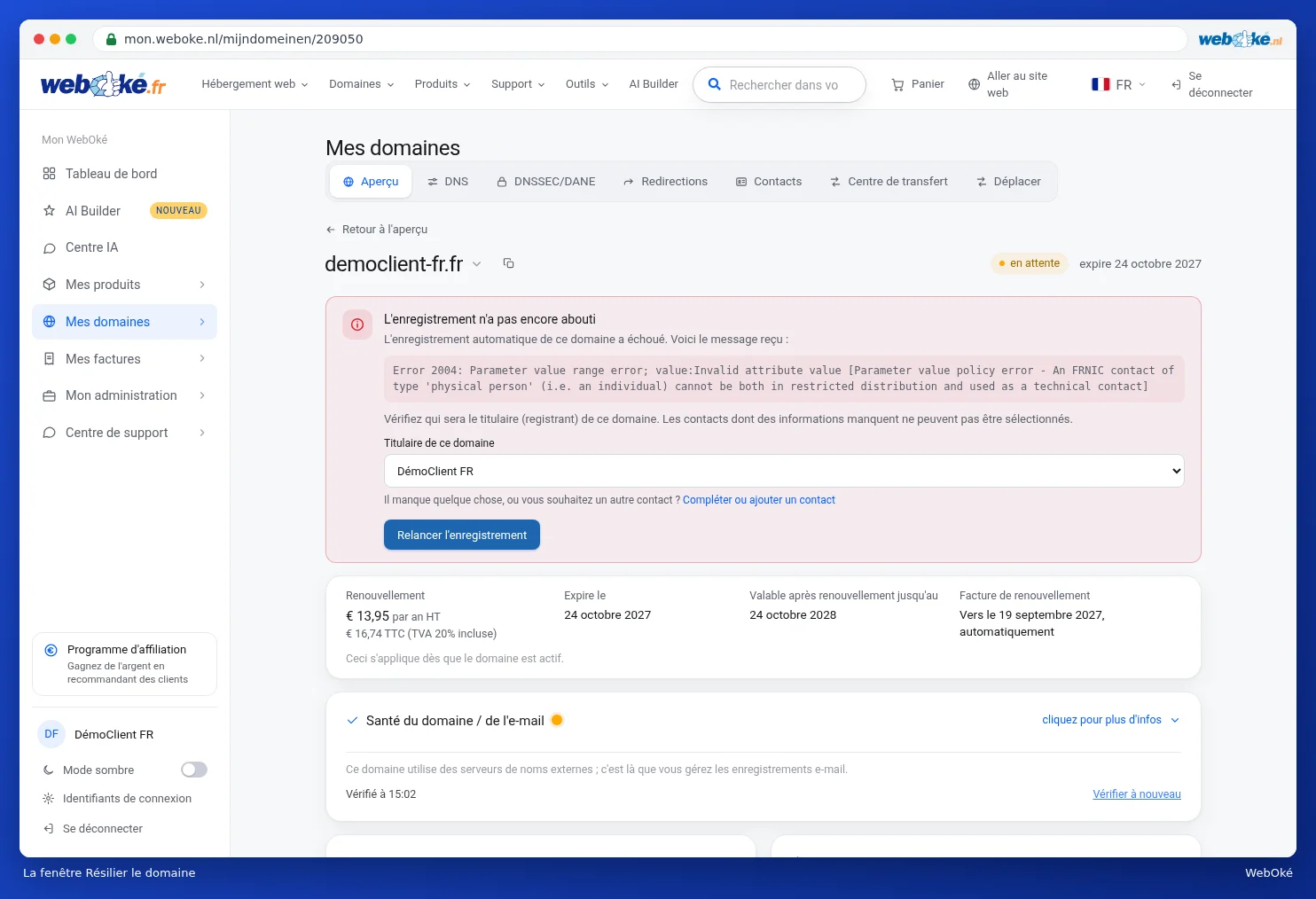This screenshot has width=1316, height=899.
Task: Click the logout icon in the top bar
Action: 1176,84
